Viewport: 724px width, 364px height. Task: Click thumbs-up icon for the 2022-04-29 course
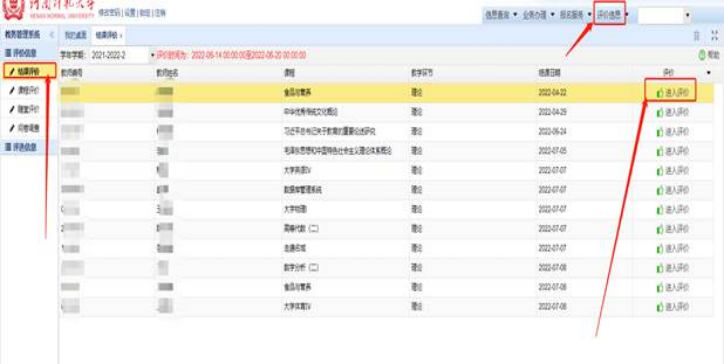click(x=659, y=113)
